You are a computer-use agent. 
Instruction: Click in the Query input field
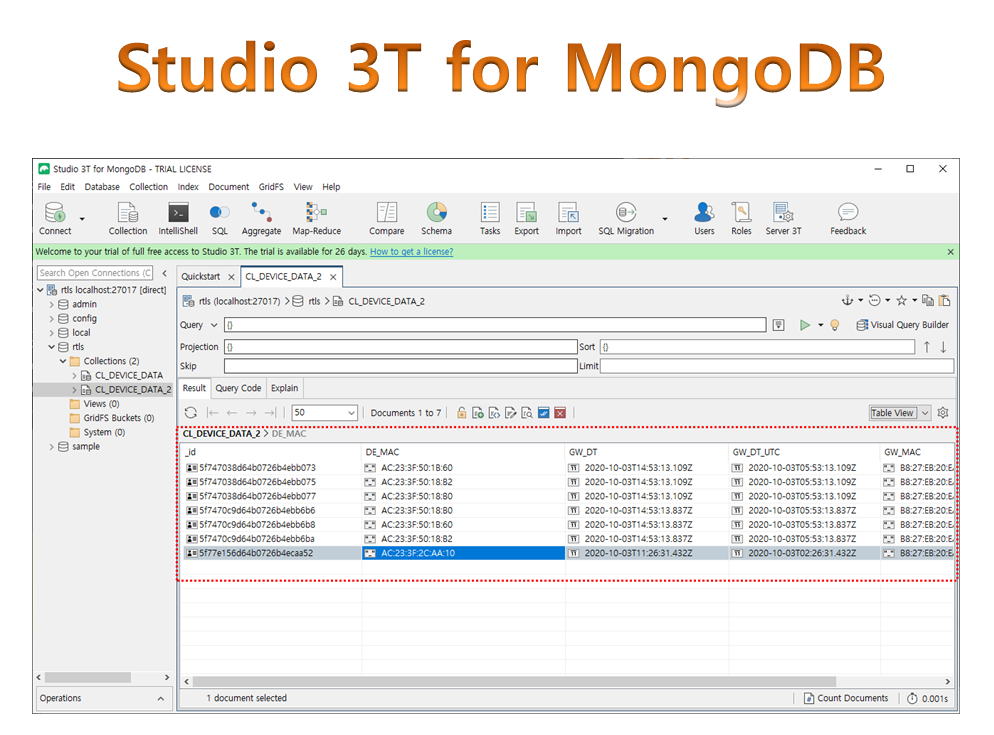coord(494,325)
